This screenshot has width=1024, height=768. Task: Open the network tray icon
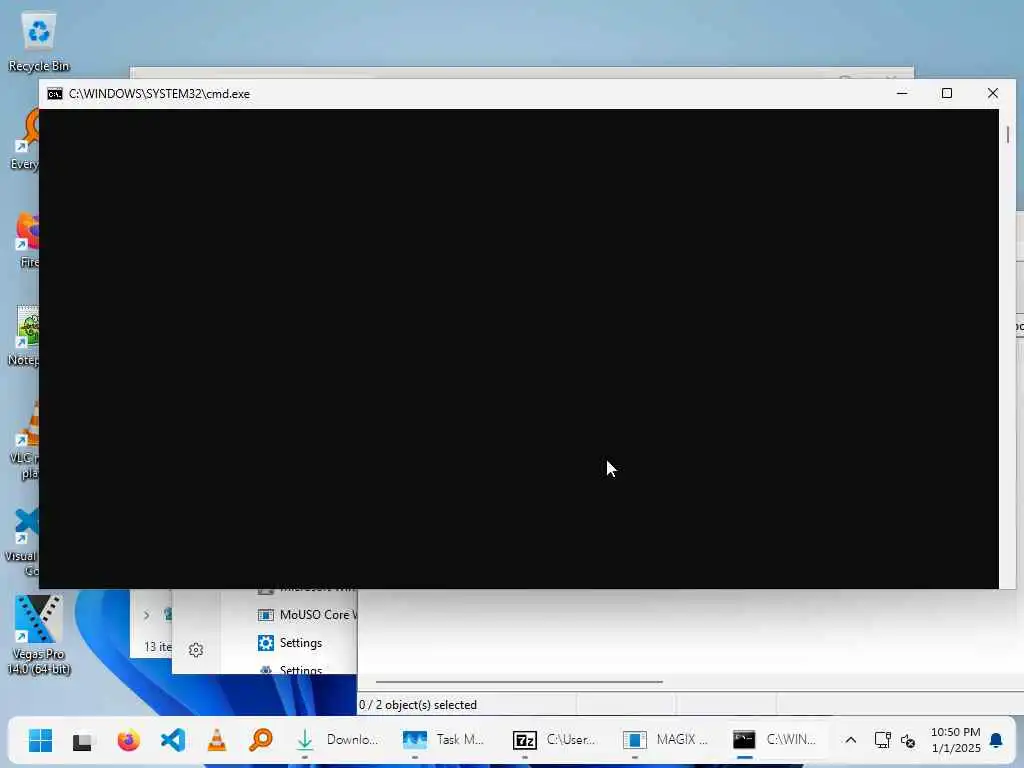point(882,740)
